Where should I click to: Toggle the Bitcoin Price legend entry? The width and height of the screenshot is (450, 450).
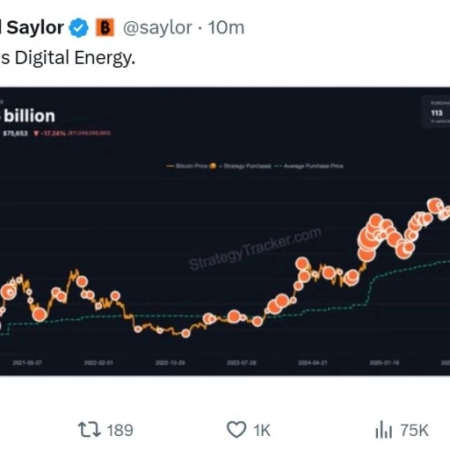click(x=187, y=166)
